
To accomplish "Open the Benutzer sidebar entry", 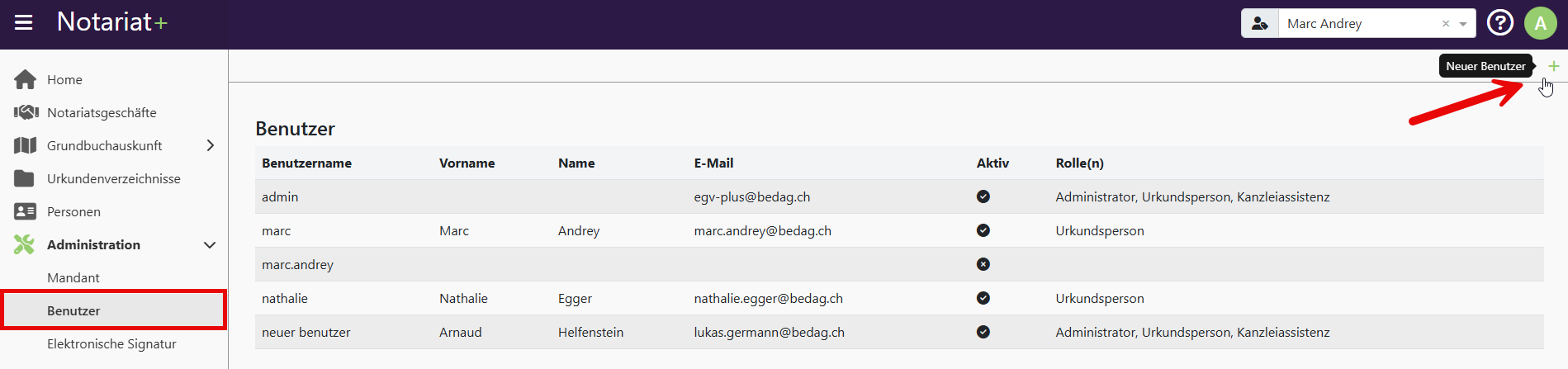I will [x=73, y=310].
